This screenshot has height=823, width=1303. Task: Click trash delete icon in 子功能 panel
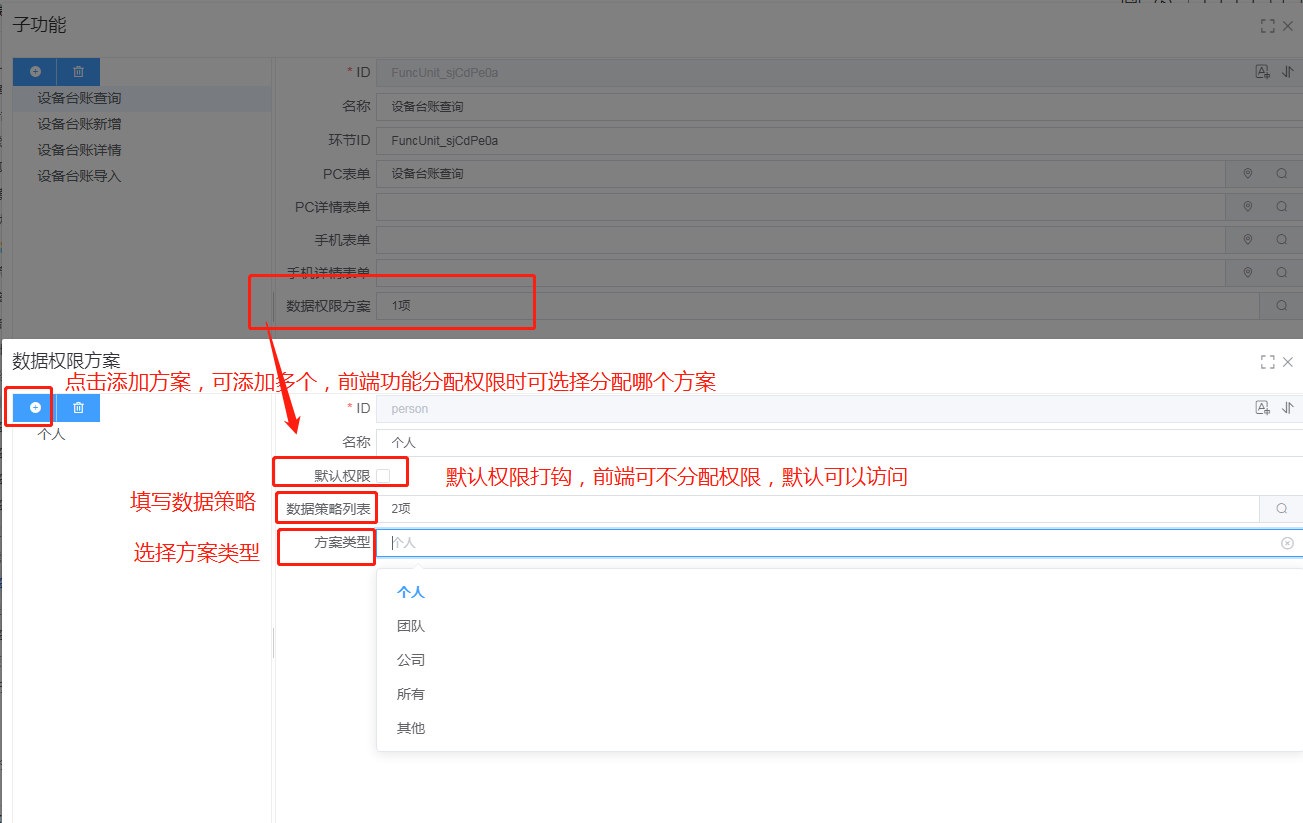tap(78, 72)
